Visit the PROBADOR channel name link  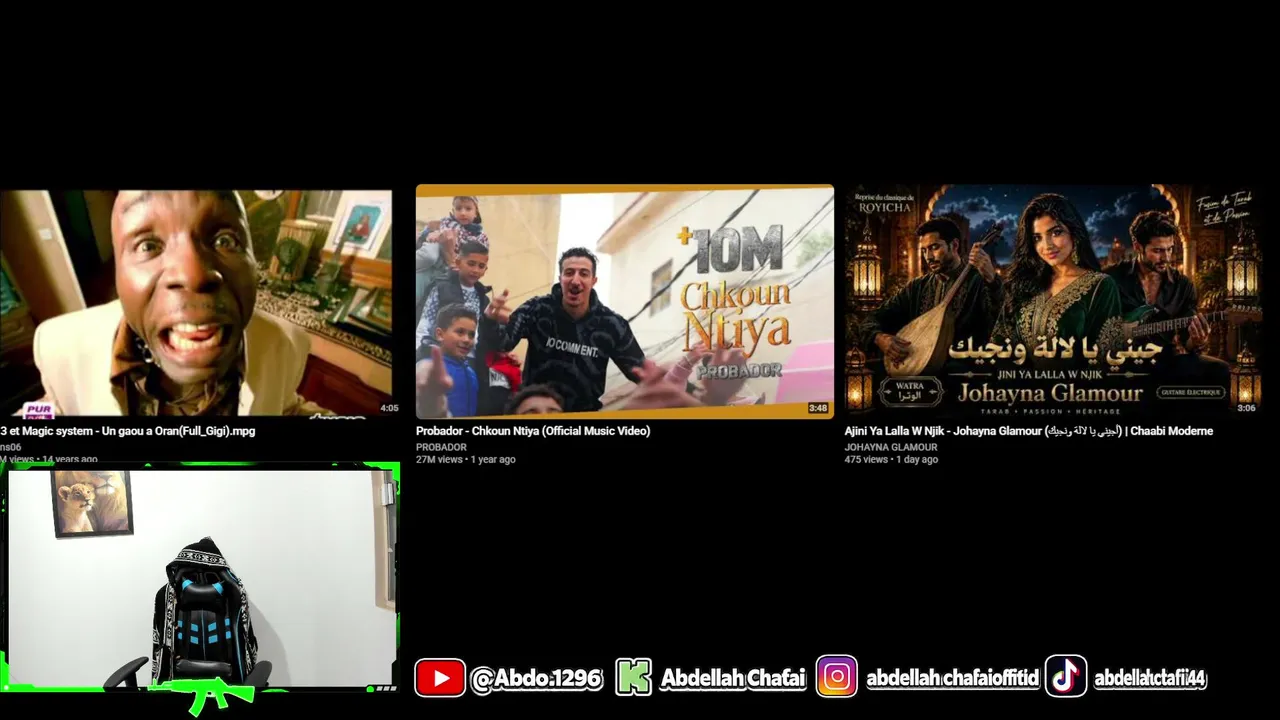[x=441, y=447]
